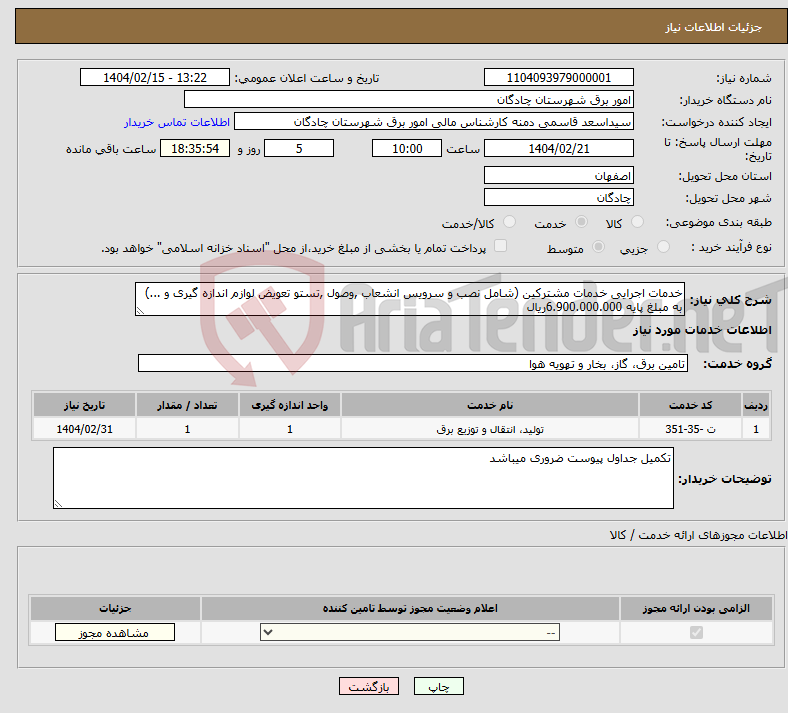Click the الزامی بودن ارائه مجوز header

(696, 608)
